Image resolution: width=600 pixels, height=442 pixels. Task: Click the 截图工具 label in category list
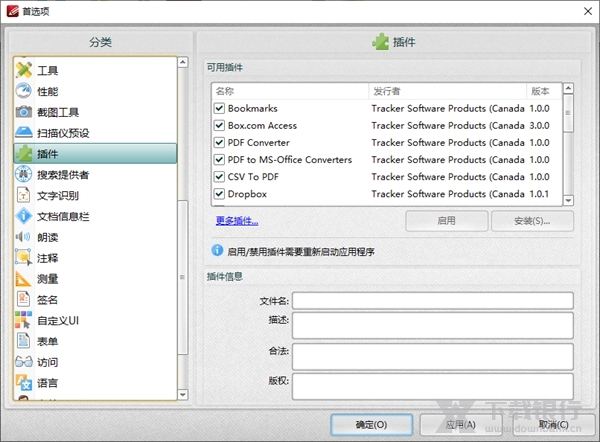pyautogui.click(x=58, y=112)
